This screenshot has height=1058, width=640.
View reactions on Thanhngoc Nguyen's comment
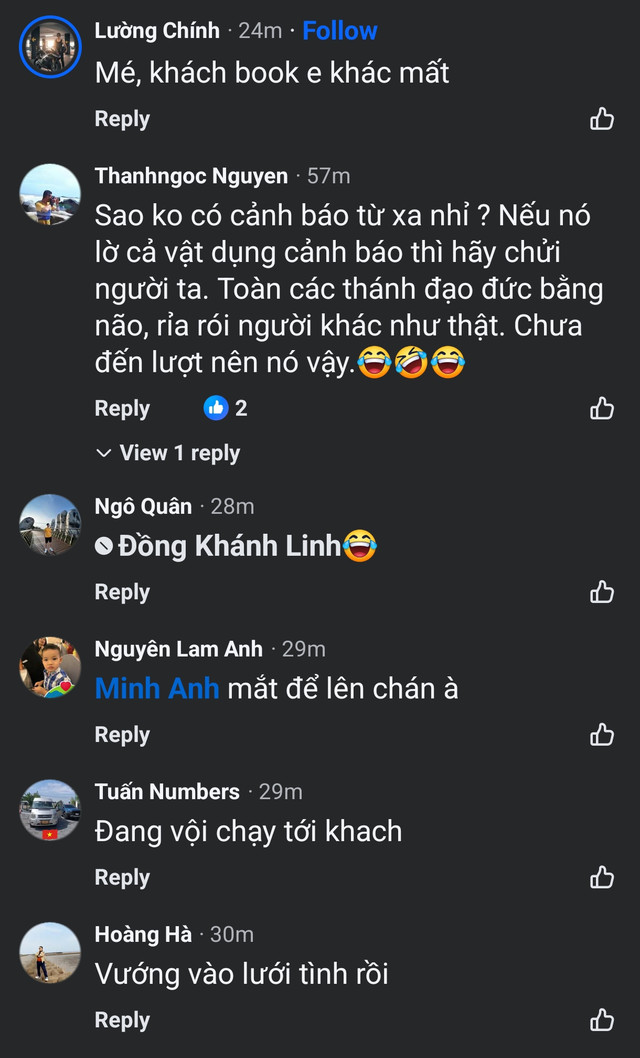pos(226,408)
